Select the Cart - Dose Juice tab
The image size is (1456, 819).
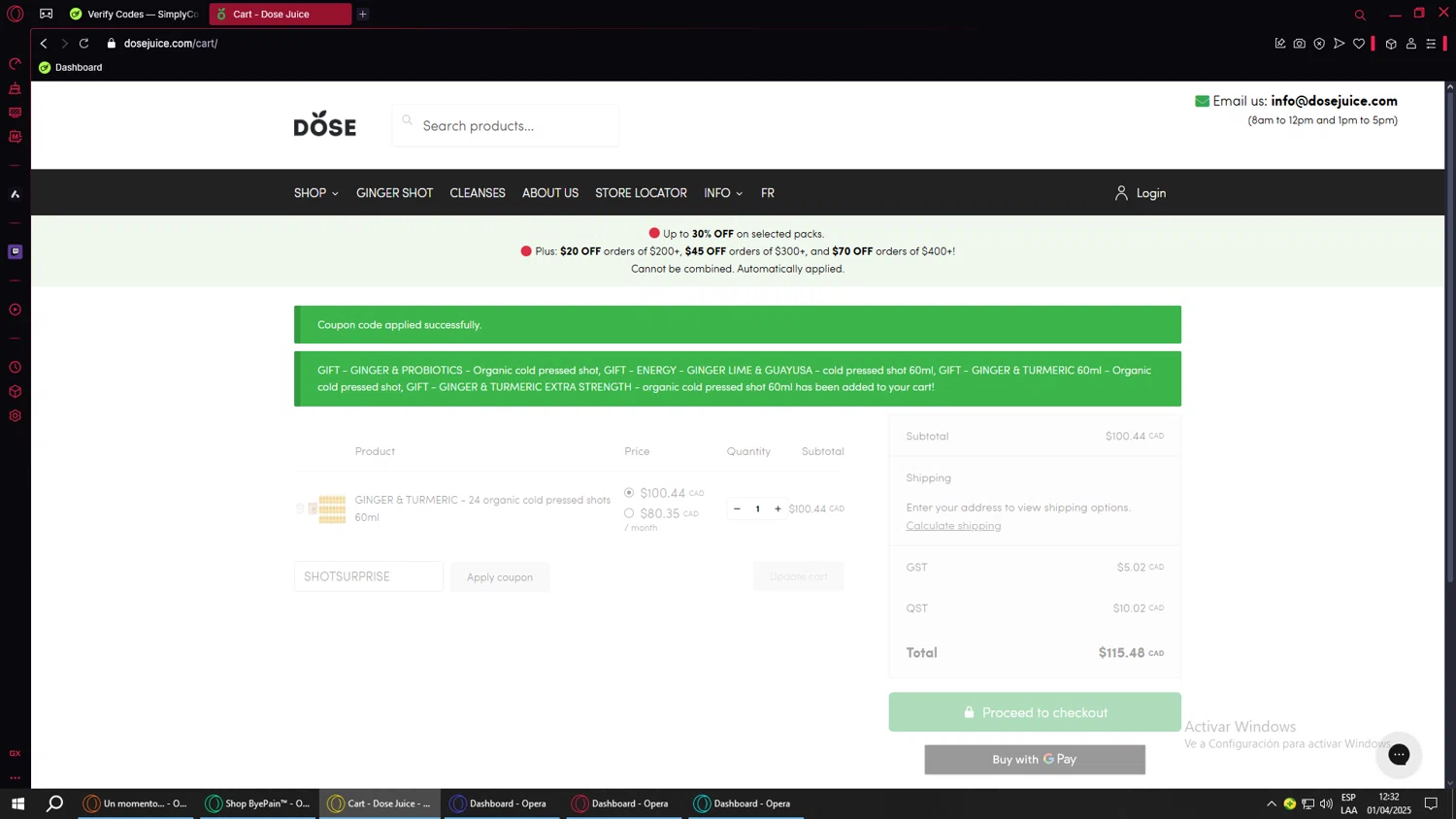pyautogui.click(x=280, y=15)
